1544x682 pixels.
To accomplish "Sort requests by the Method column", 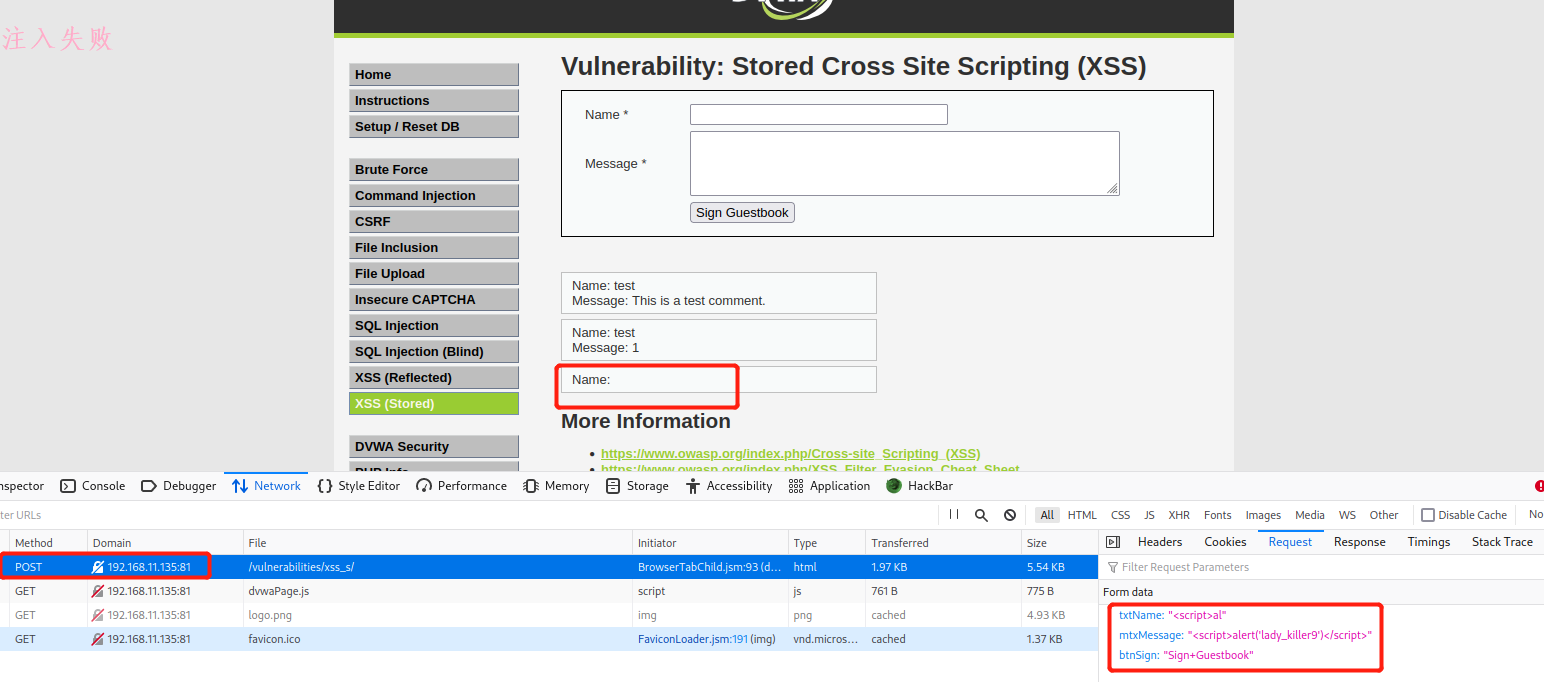I will click(x=48, y=543).
